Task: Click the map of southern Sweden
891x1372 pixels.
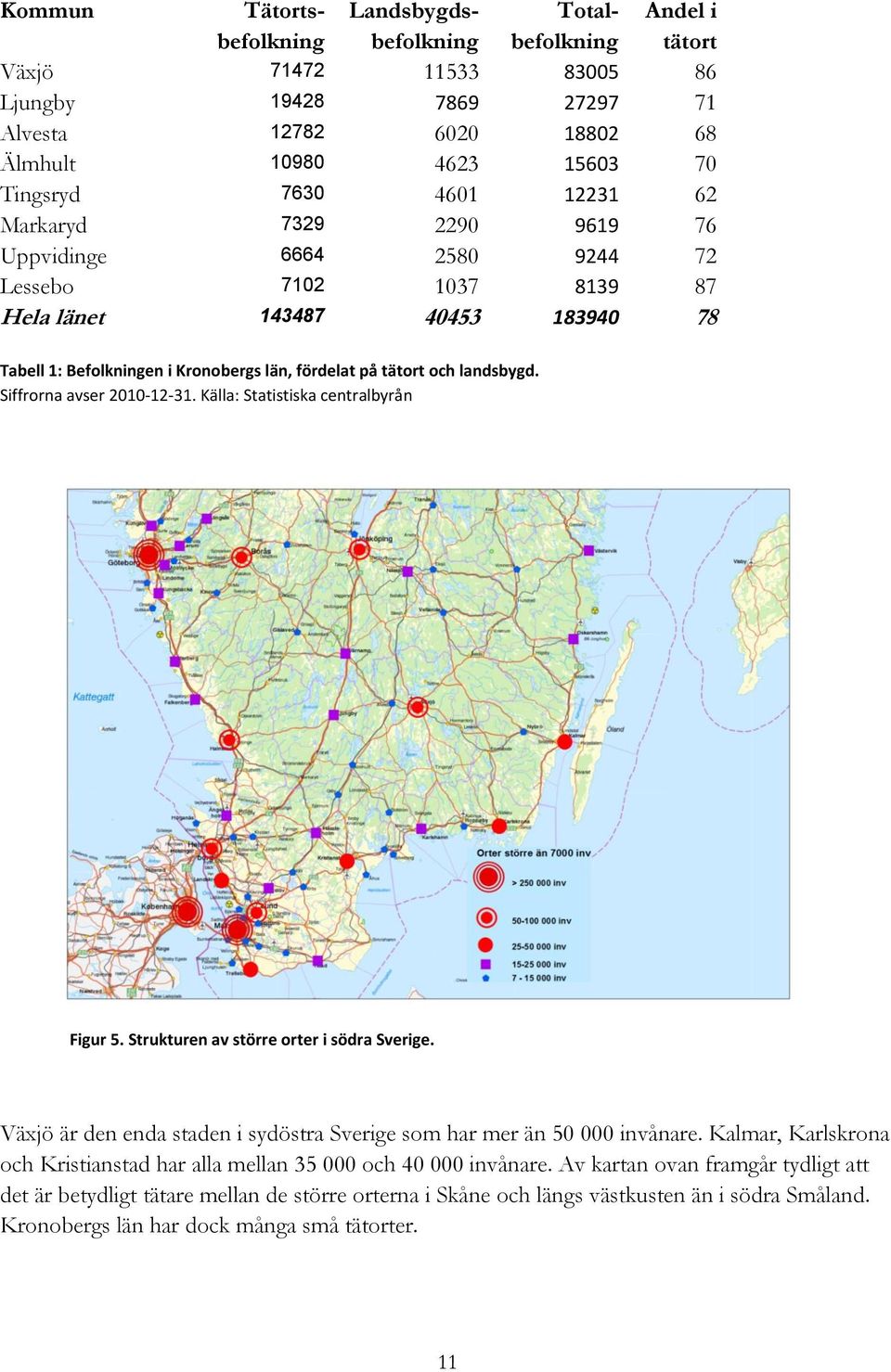Action: pos(428,744)
